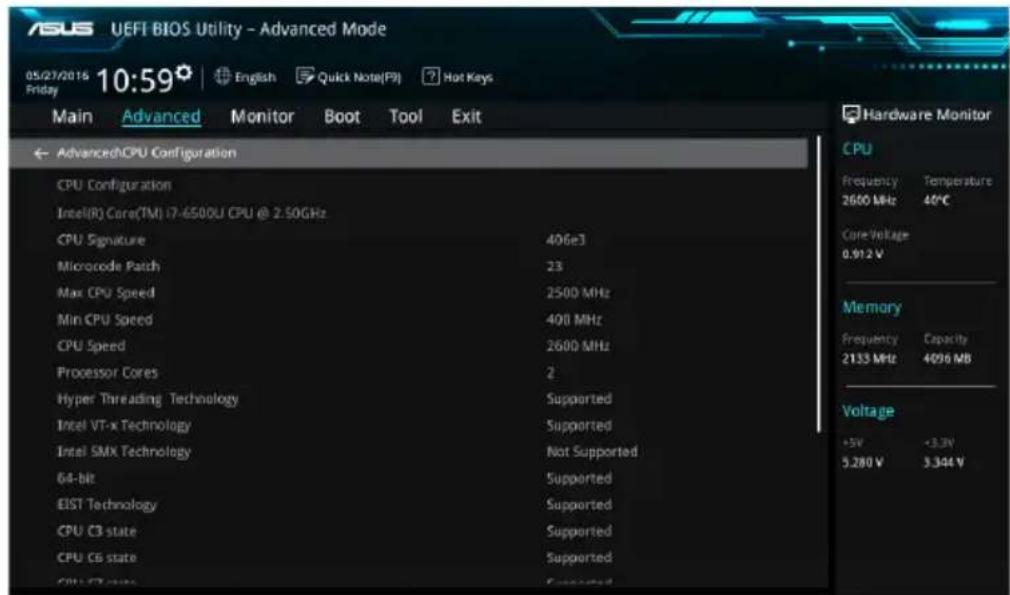
Task: Click the 4096 MB capacity value
Action: tap(948, 359)
